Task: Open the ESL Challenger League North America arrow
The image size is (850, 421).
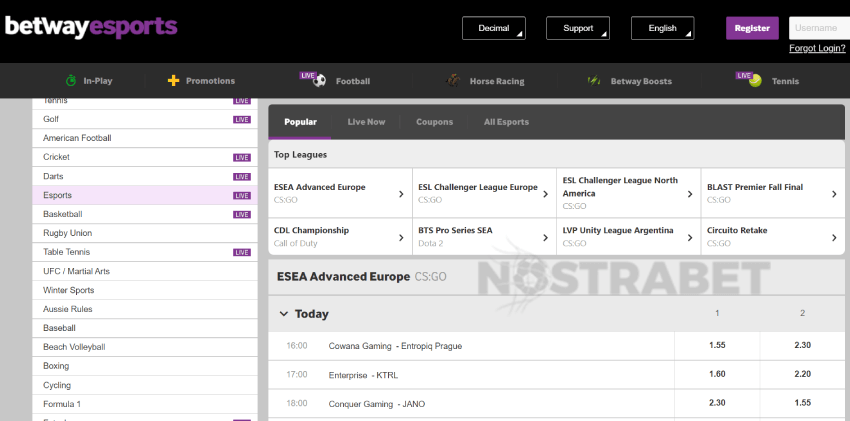Action: coord(690,193)
